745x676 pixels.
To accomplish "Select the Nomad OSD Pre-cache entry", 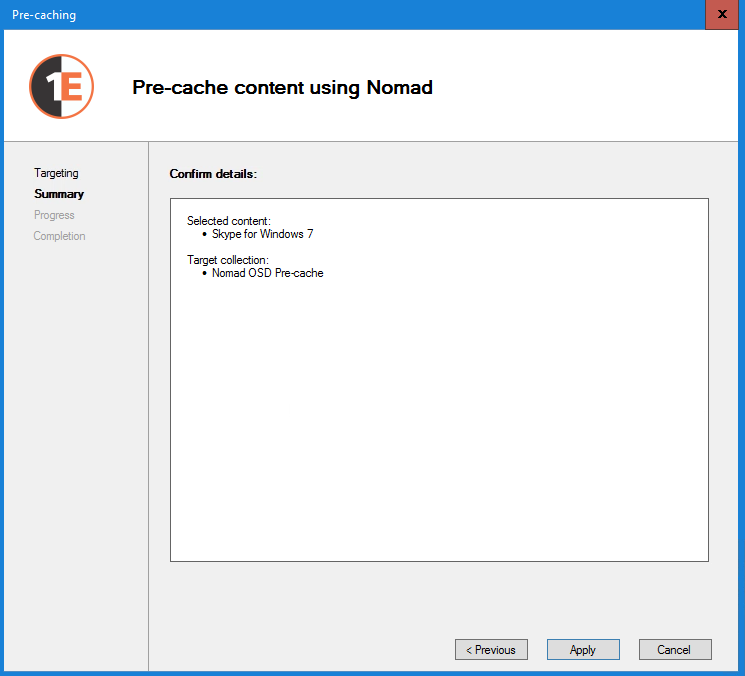I will tap(267, 273).
